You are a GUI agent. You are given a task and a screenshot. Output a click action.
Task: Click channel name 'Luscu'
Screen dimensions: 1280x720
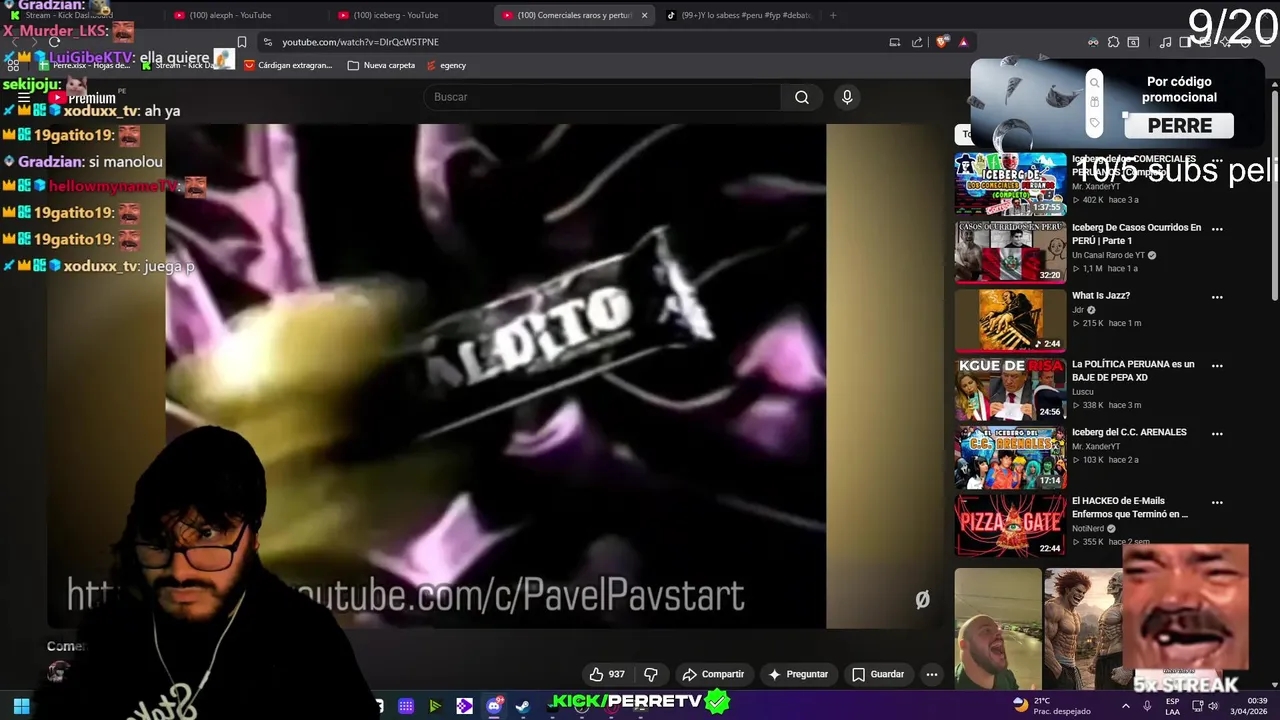tap(1083, 391)
